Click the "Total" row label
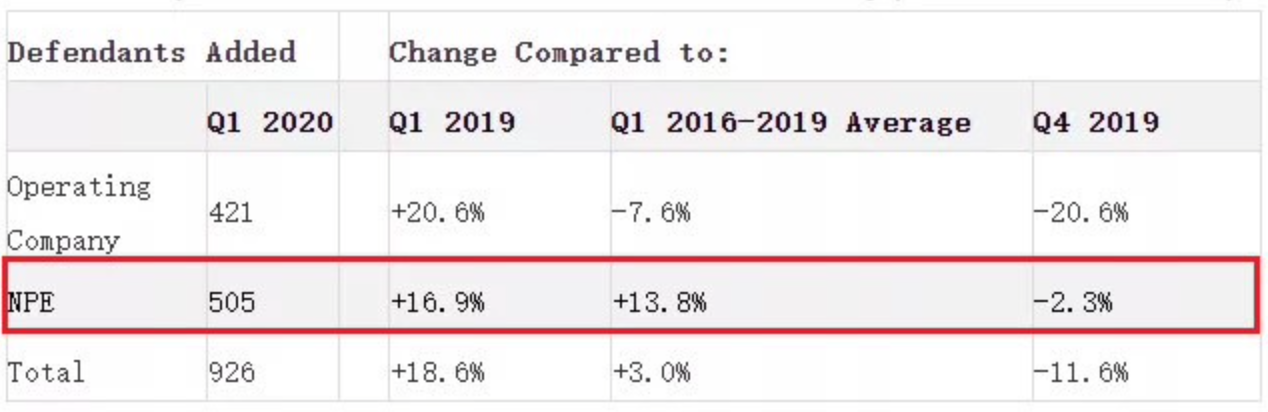The image size is (1268, 412). coord(46,373)
